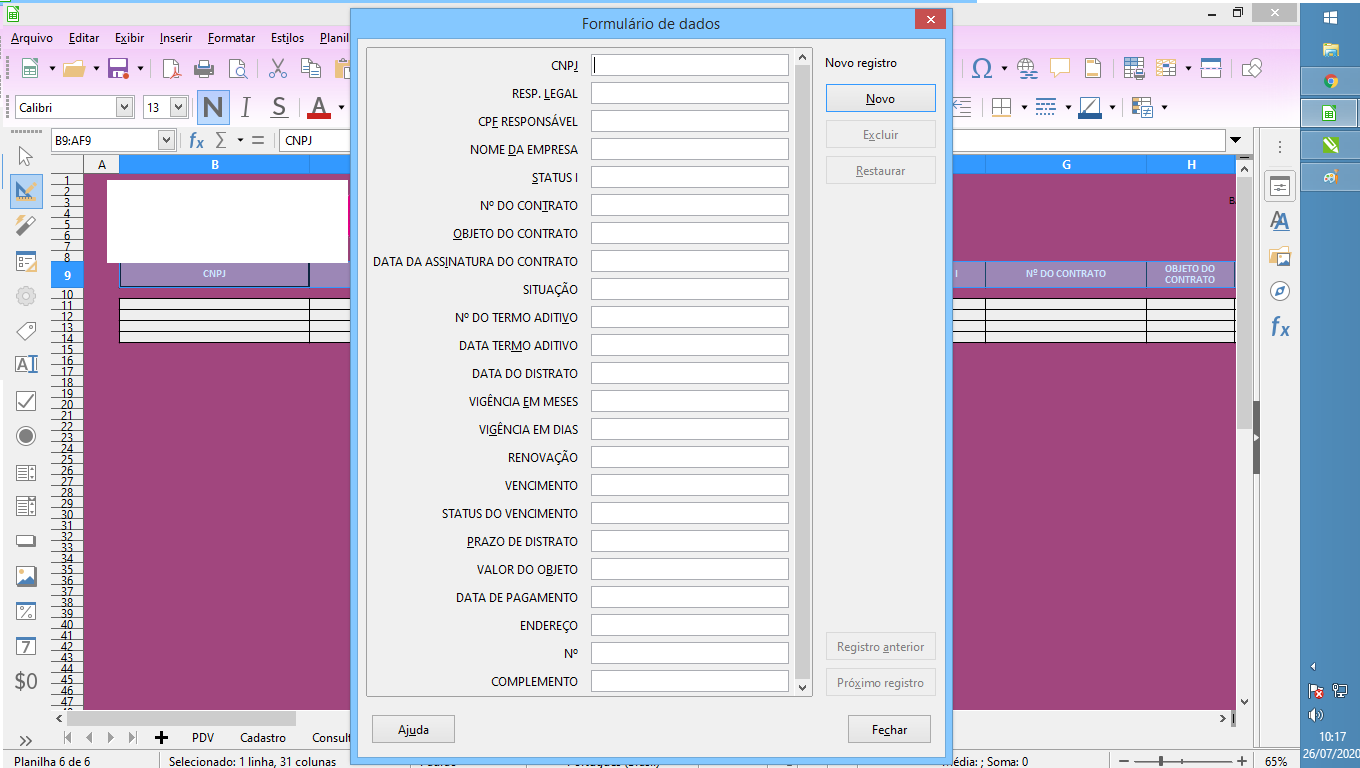Open the font size 13 dropdown
The image size is (1360, 768).
click(x=179, y=107)
